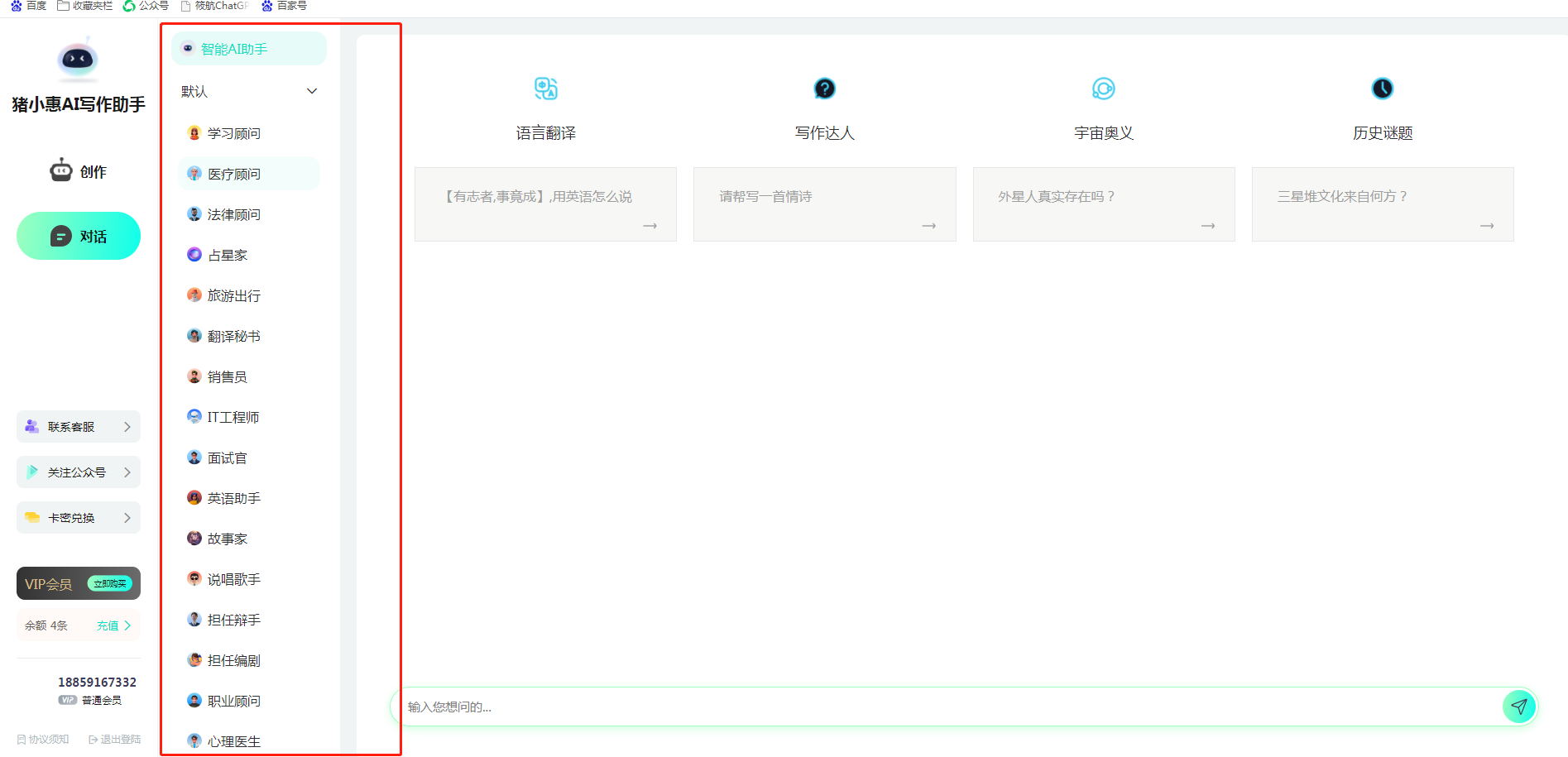Click the 语言翻译 translation icon

pyautogui.click(x=545, y=89)
